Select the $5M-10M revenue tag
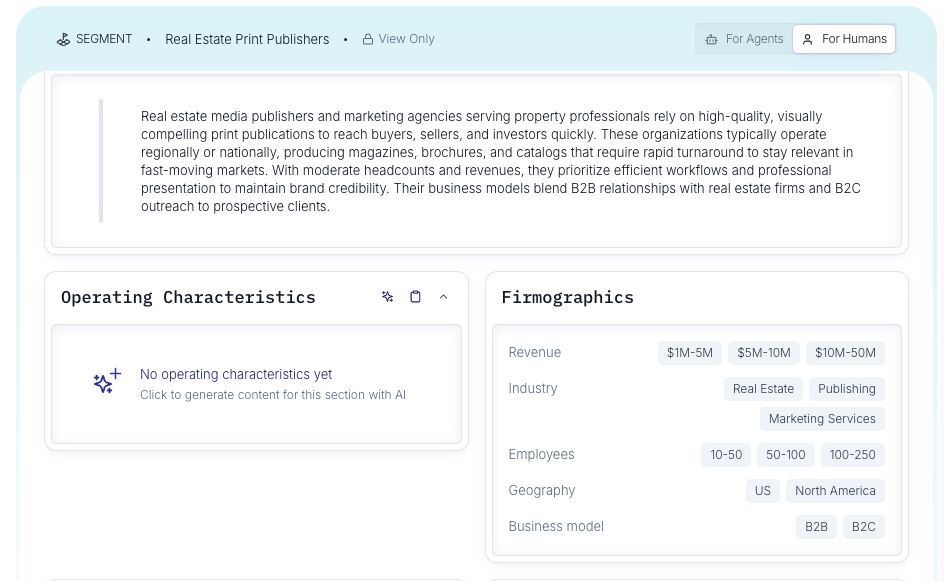Viewport: 944px width, 581px height. [764, 353]
